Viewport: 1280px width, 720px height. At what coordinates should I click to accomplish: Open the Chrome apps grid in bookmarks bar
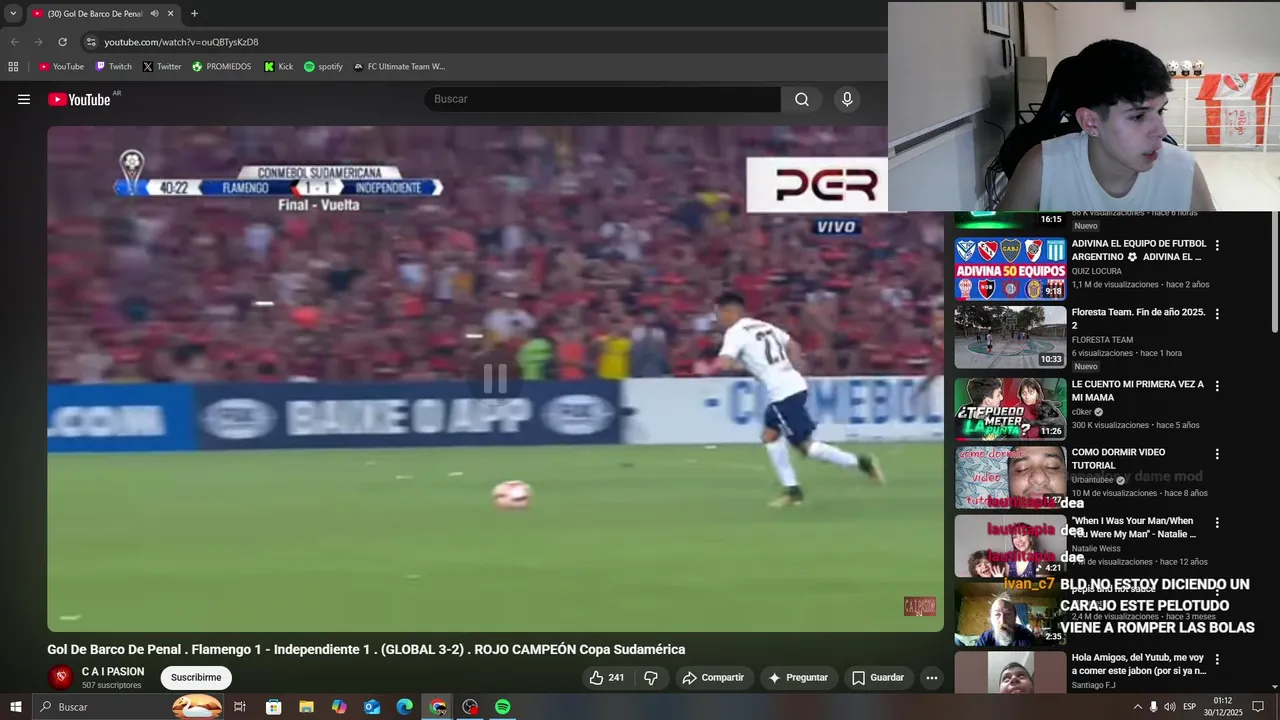(x=13, y=67)
